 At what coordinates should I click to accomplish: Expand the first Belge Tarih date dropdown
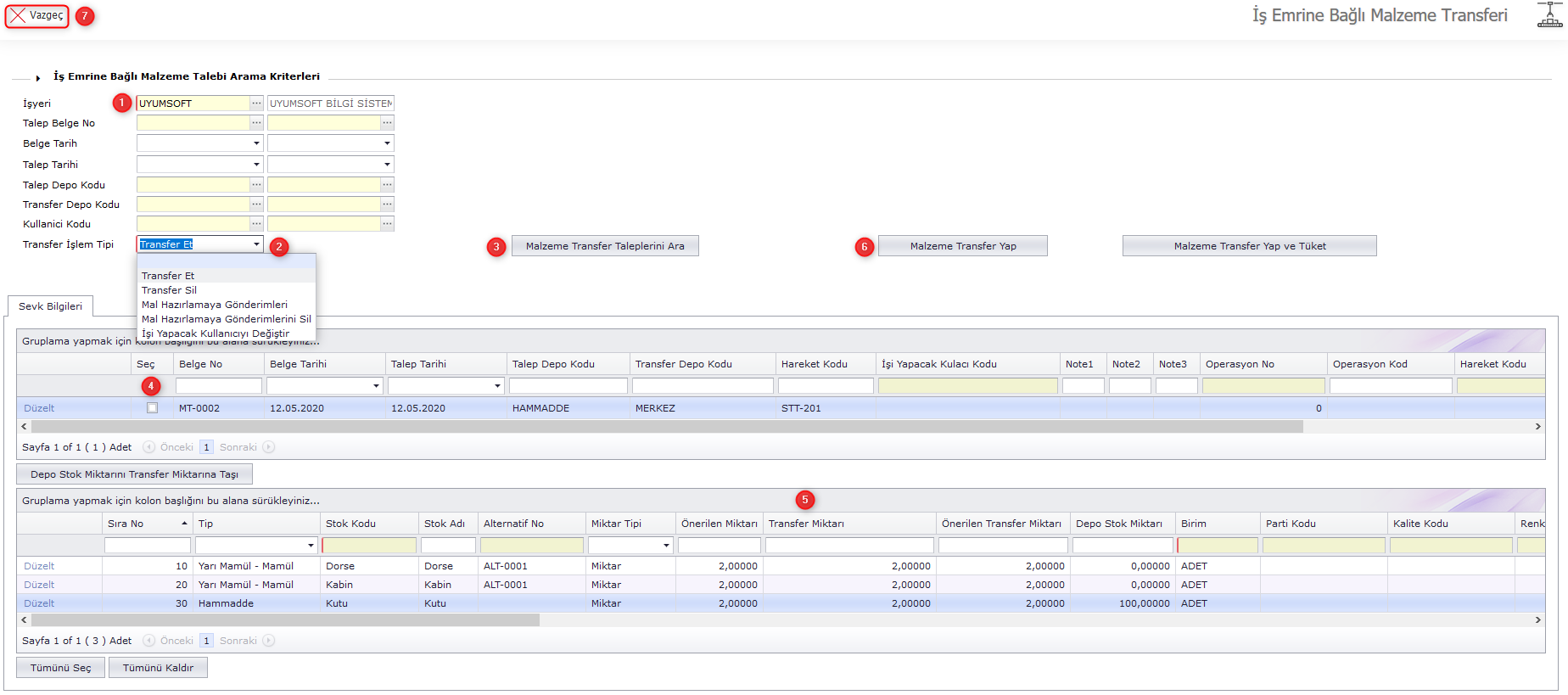(256, 143)
